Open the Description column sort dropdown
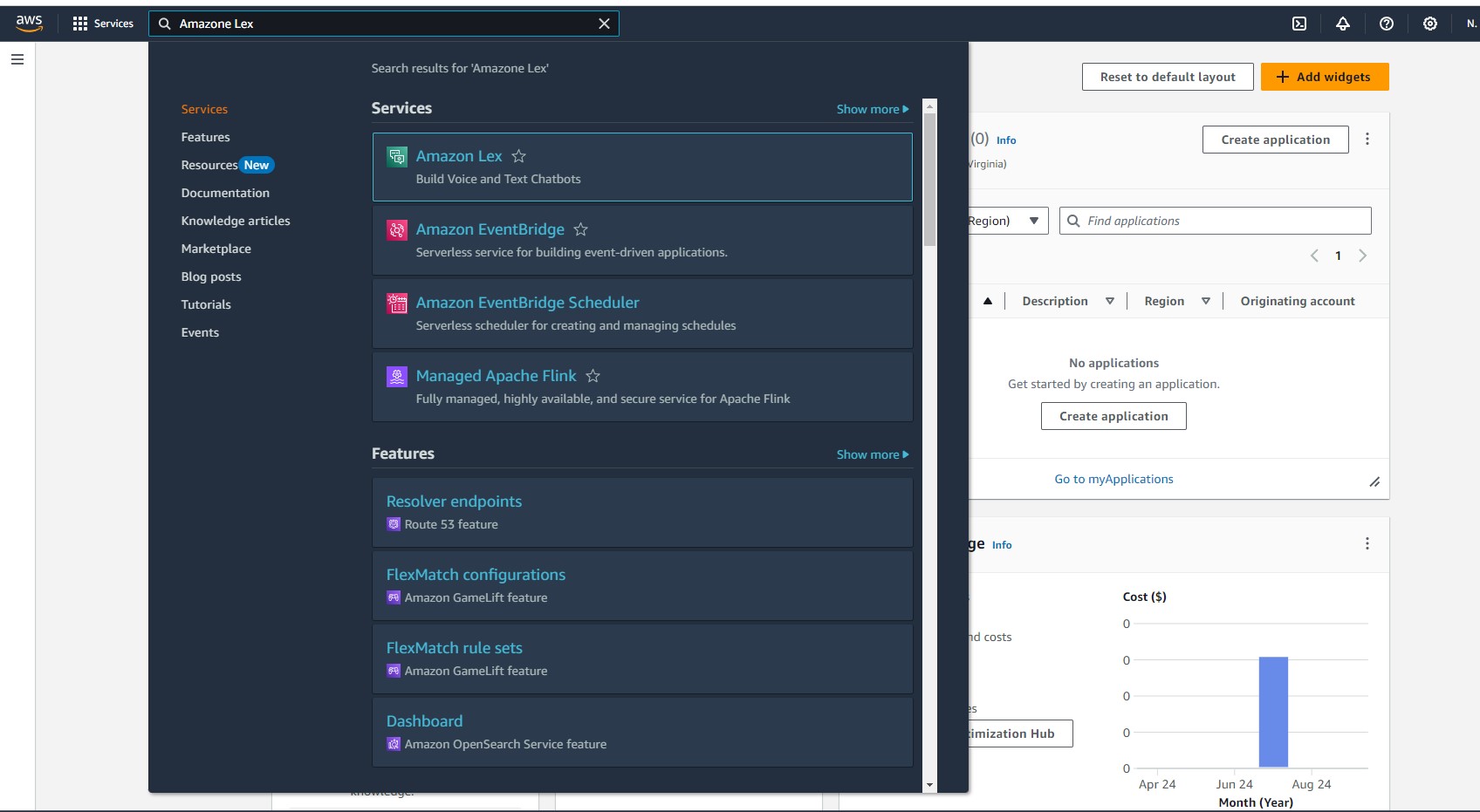 (x=1110, y=301)
